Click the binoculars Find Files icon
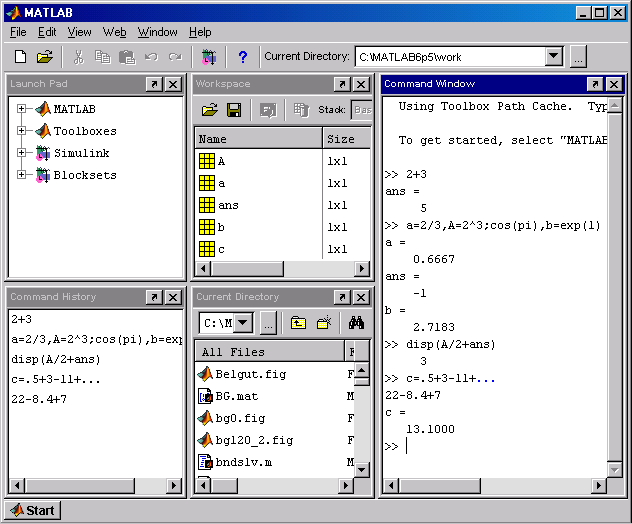 (356, 323)
